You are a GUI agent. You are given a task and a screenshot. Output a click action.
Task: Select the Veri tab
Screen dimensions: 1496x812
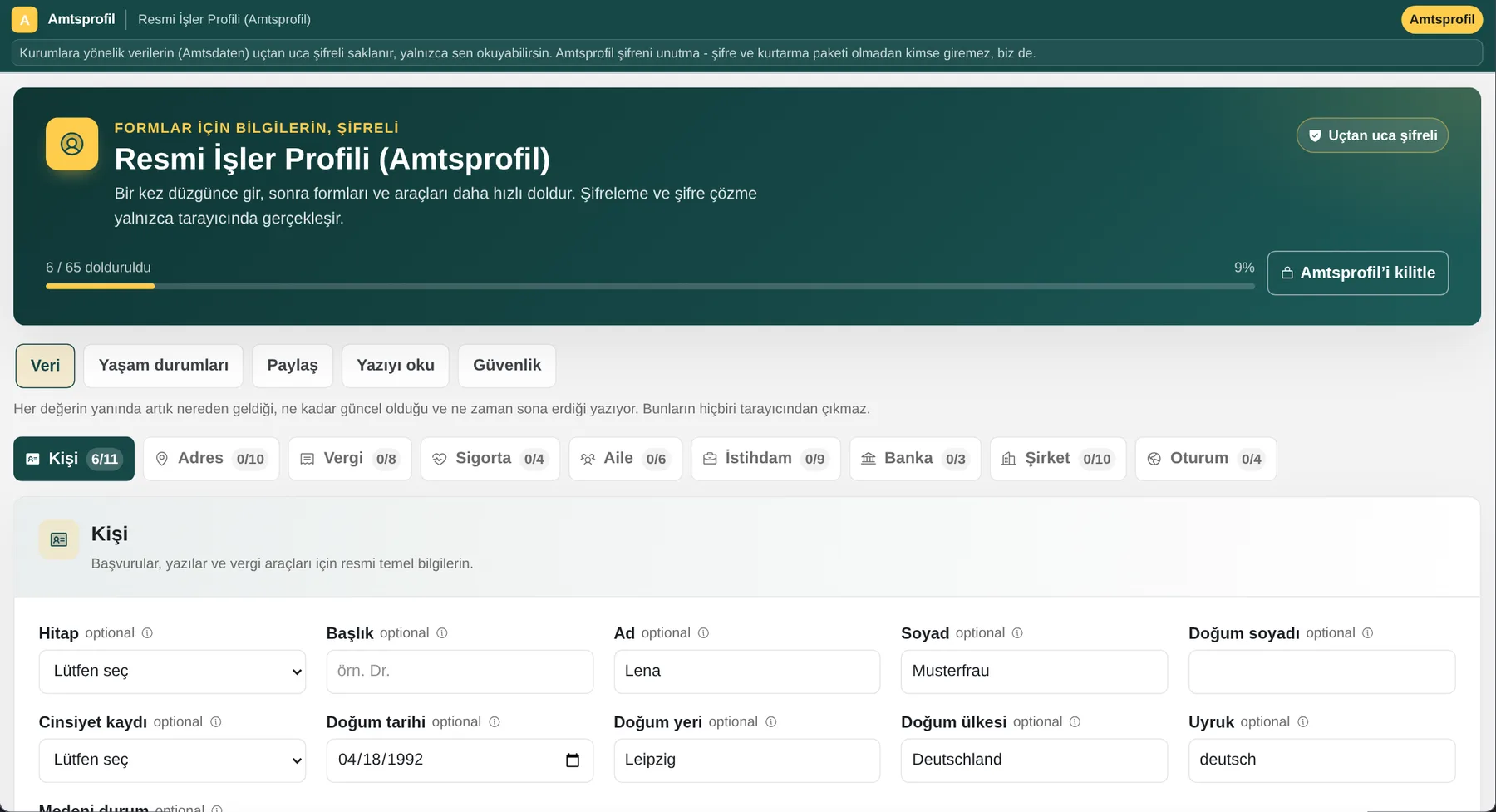point(45,366)
